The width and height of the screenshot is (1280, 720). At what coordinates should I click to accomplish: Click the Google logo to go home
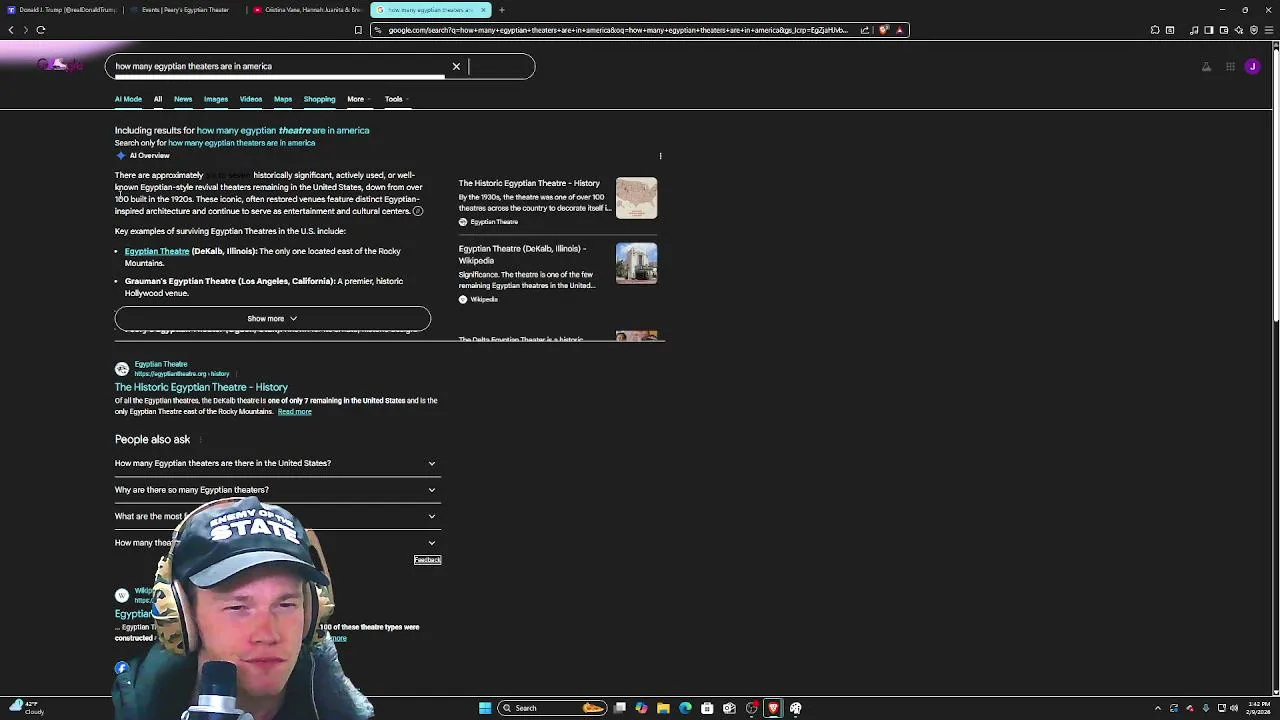58,66
